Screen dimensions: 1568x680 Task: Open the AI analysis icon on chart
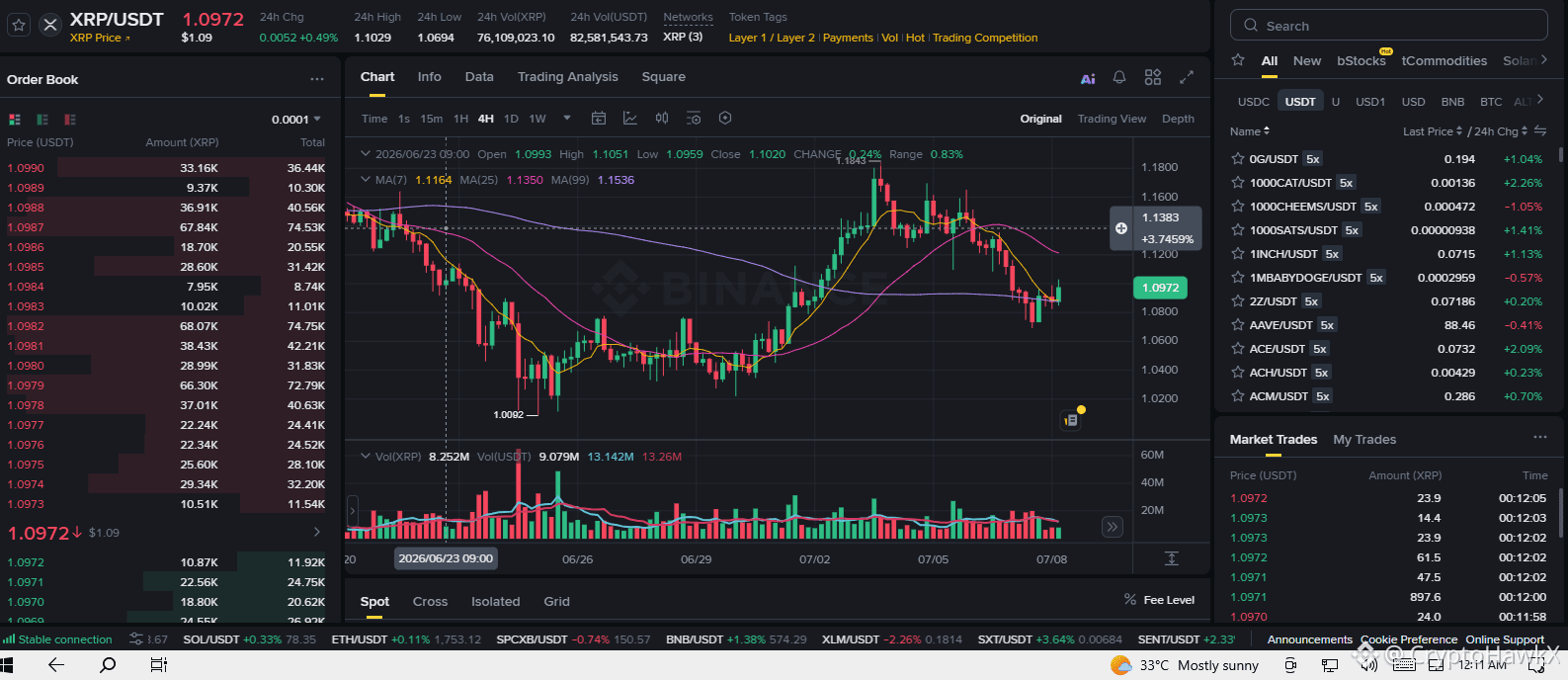[x=1088, y=78]
